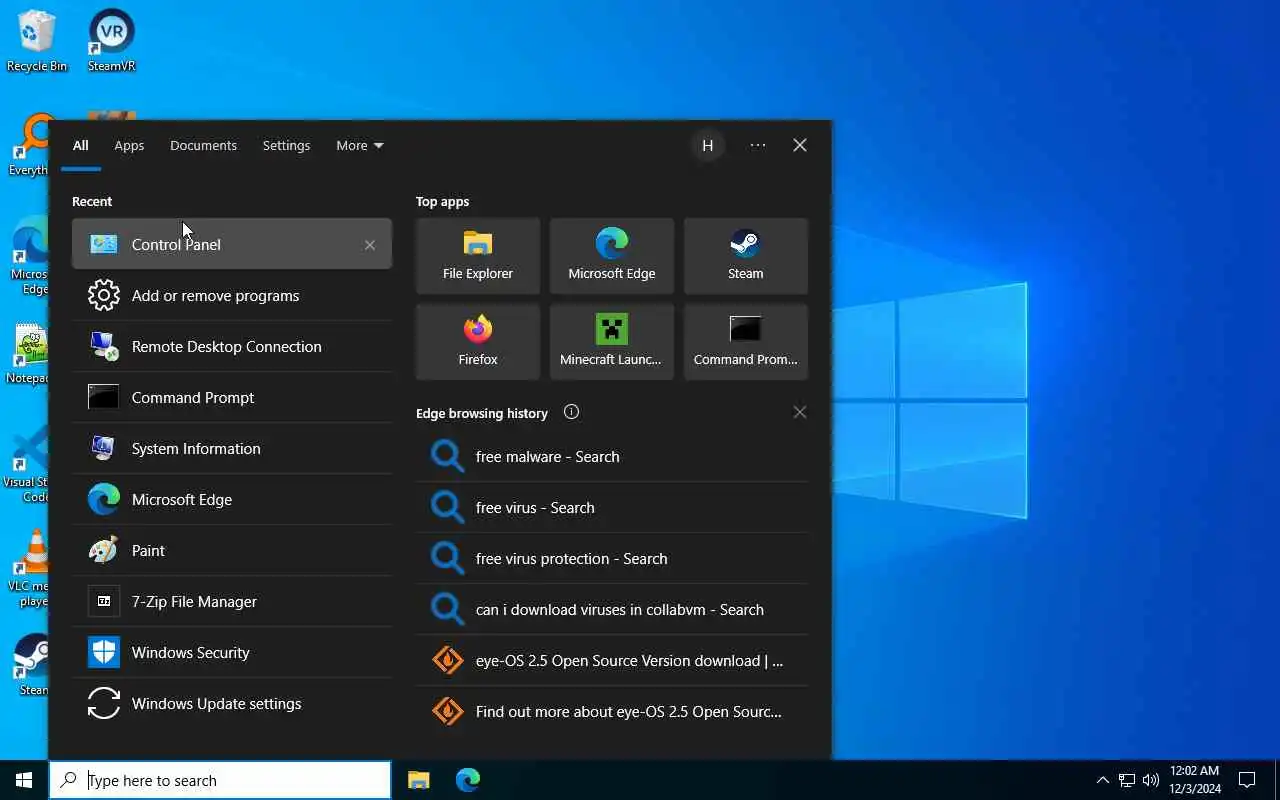
Task: Open search options ellipsis menu
Action: [758, 145]
